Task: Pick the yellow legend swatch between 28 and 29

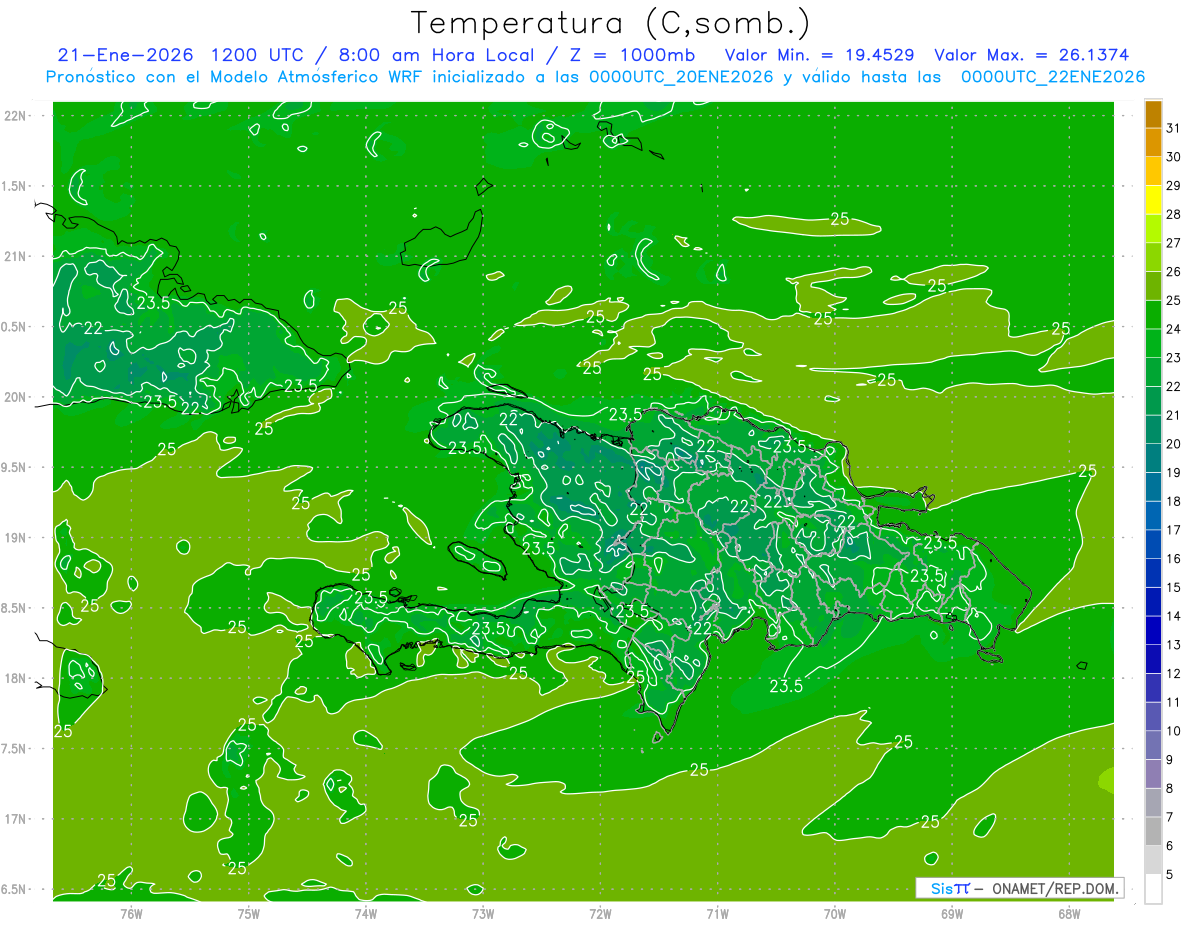Action: (1153, 200)
